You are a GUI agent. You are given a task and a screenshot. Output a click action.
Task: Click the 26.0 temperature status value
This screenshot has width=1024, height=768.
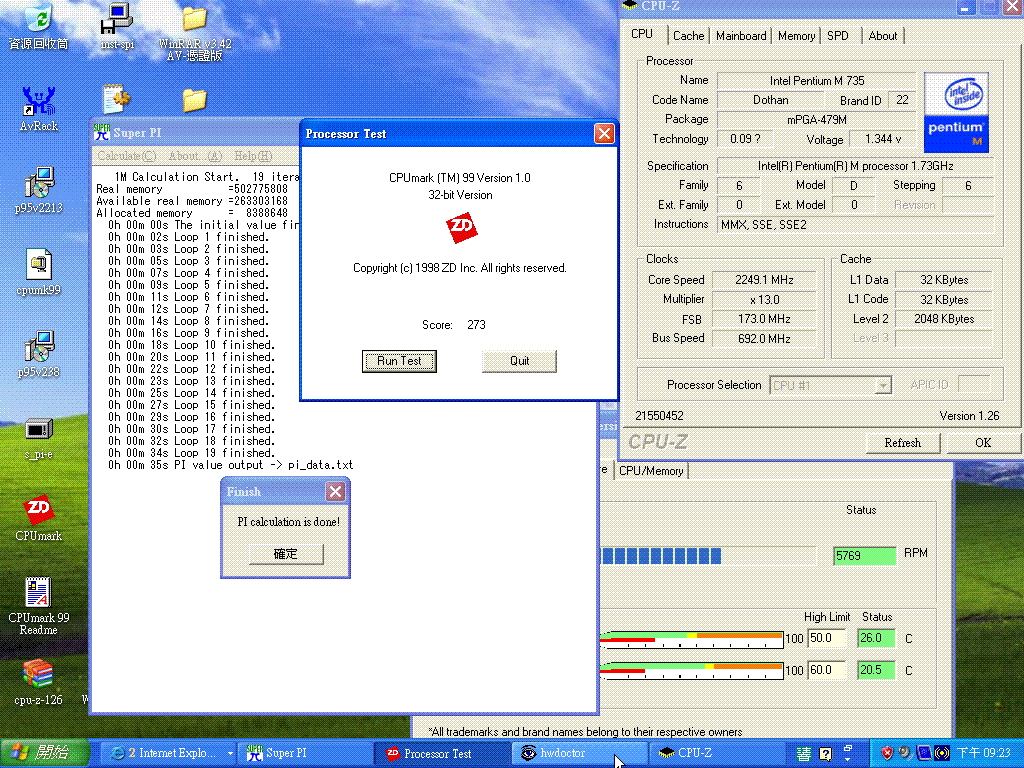click(x=876, y=638)
